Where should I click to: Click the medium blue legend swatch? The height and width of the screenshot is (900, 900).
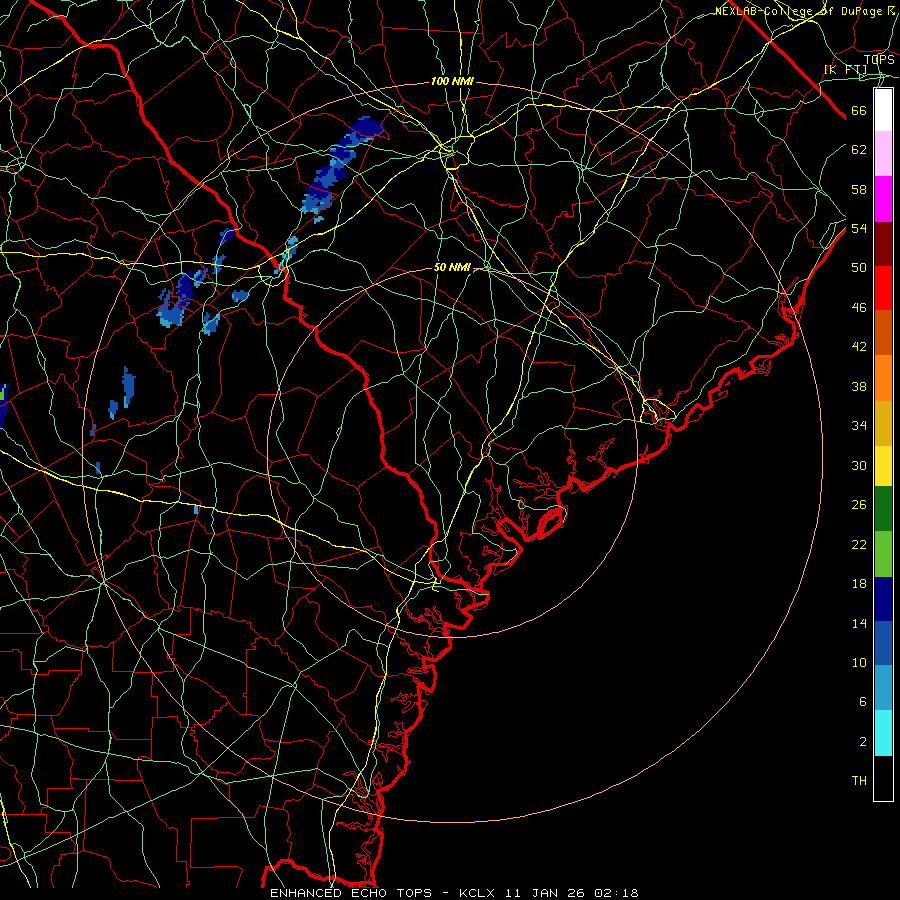click(883, 643)
